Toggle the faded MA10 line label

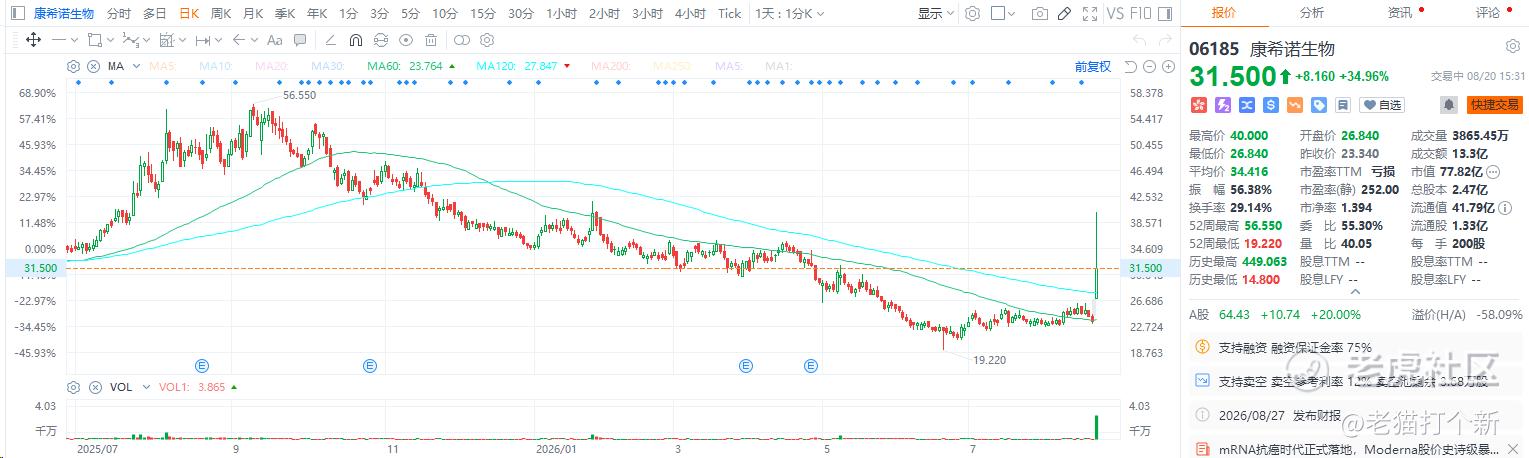tap(216, 66)
